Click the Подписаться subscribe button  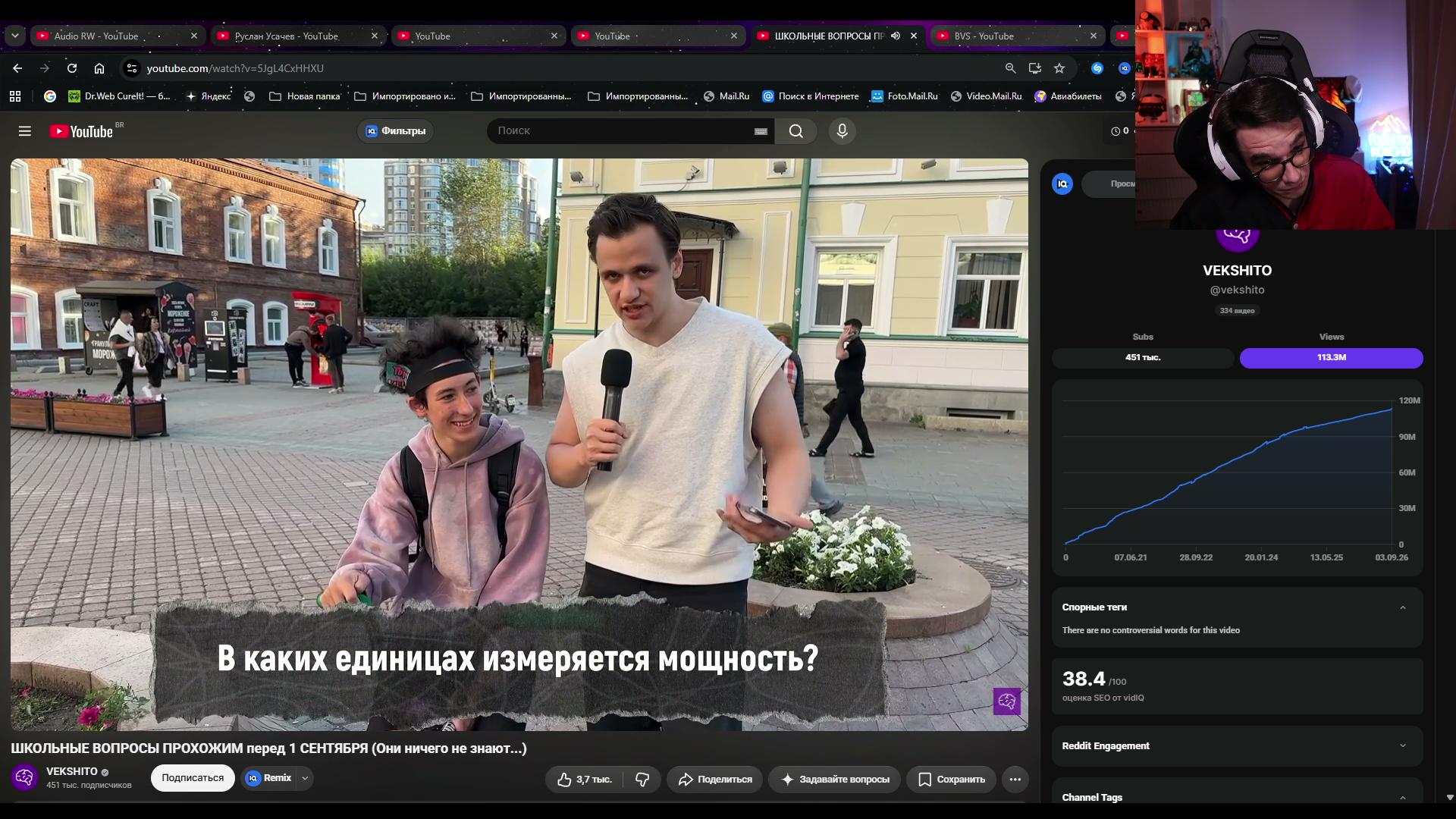point(193,778)
